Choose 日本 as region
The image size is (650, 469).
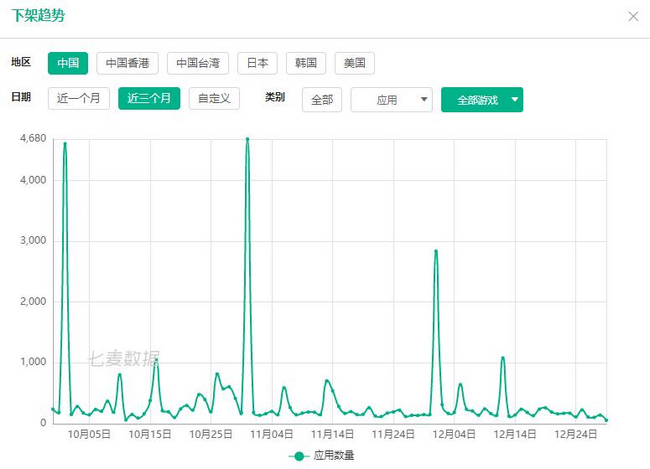coord(257,63)
